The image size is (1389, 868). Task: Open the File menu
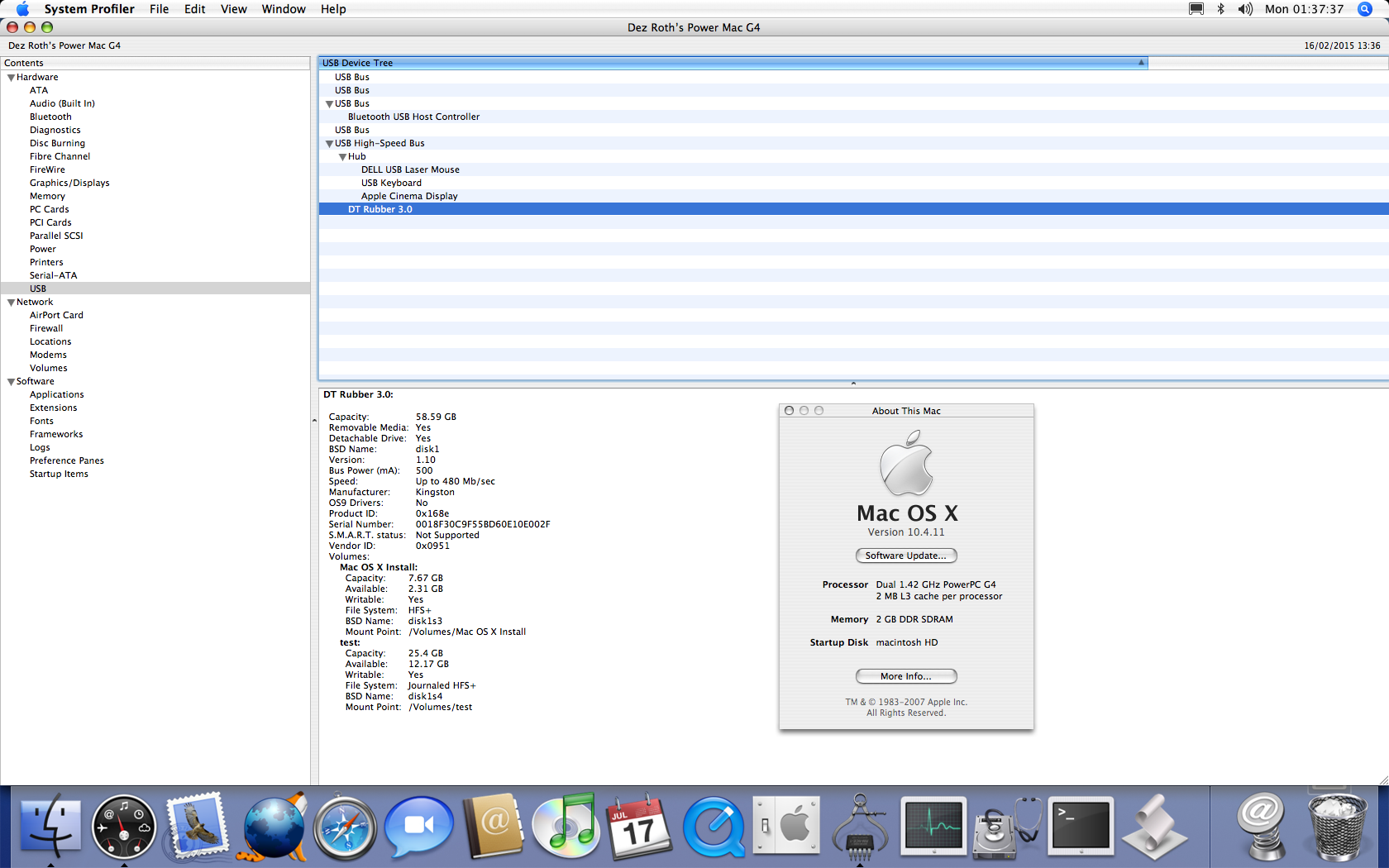coord(160,9)
